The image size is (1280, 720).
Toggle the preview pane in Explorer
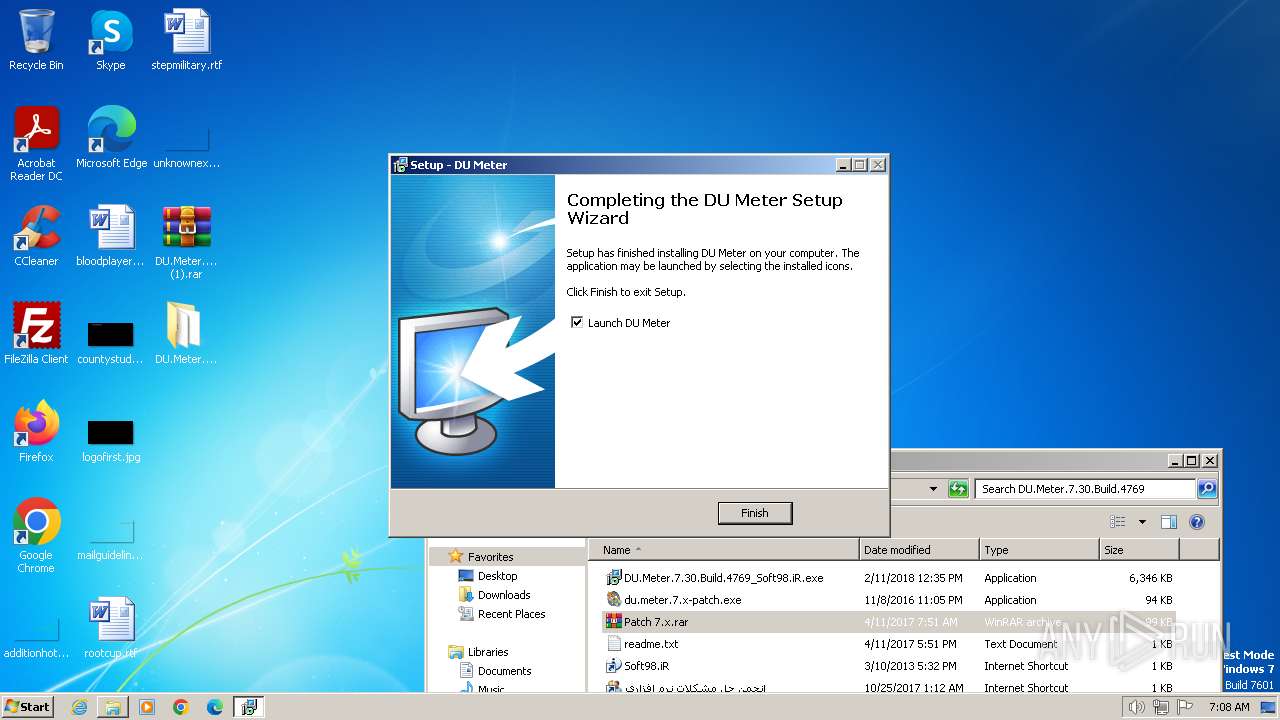[x=1169, y=522]
